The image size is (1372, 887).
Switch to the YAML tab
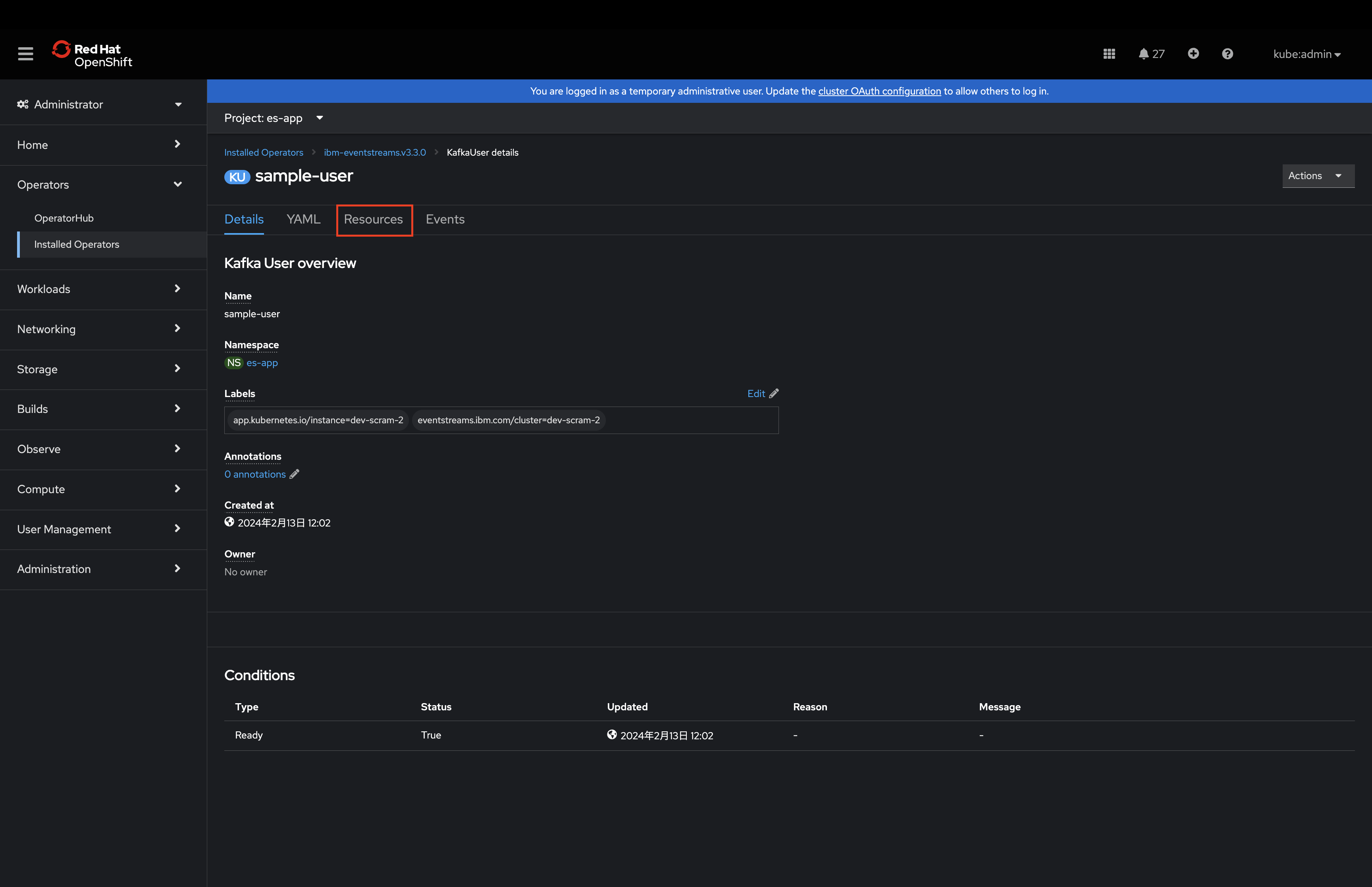click(303, 220)
